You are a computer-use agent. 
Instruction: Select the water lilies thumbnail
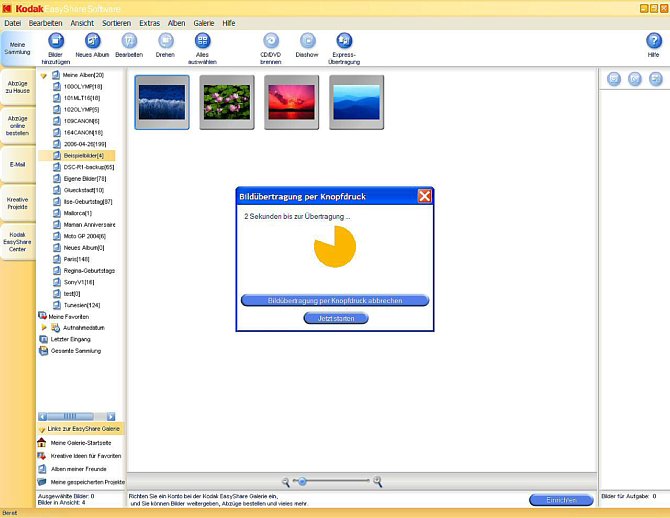point(227,102)
